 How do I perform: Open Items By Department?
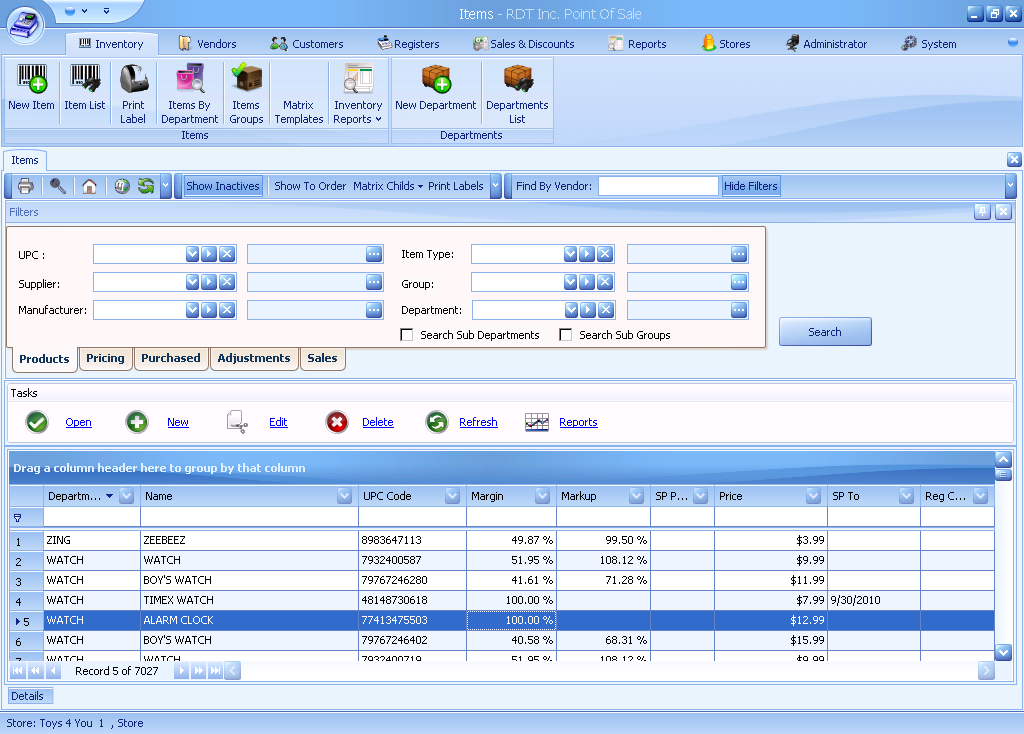point(189,92)
